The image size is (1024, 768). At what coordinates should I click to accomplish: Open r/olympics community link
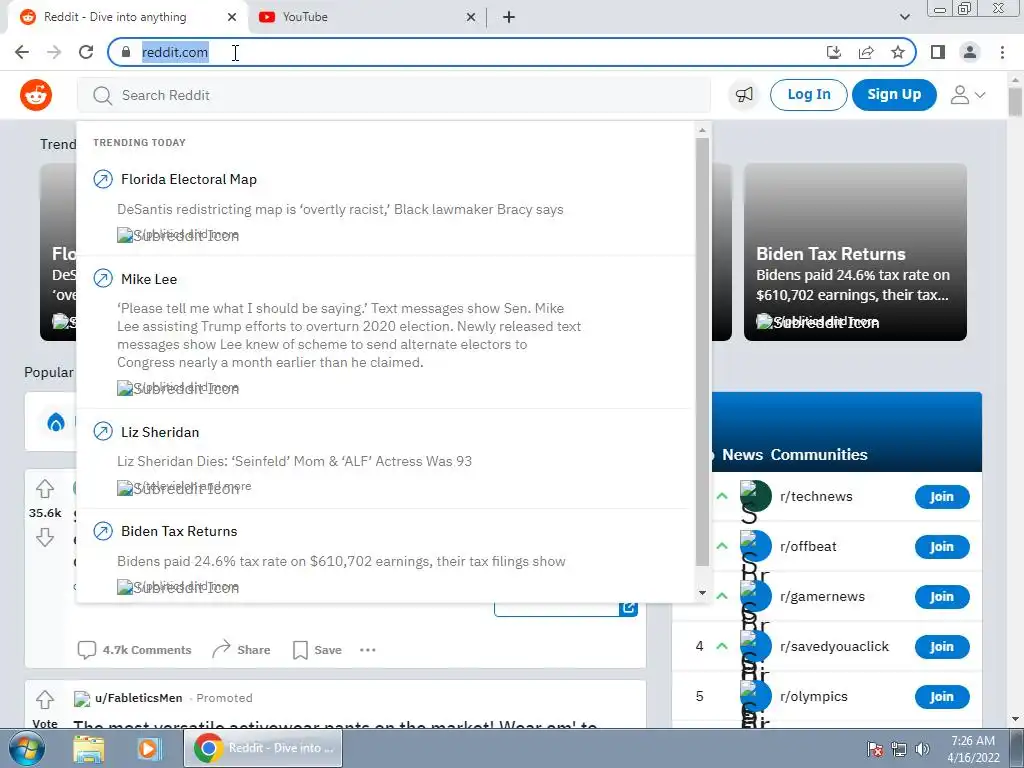(814, 697)
